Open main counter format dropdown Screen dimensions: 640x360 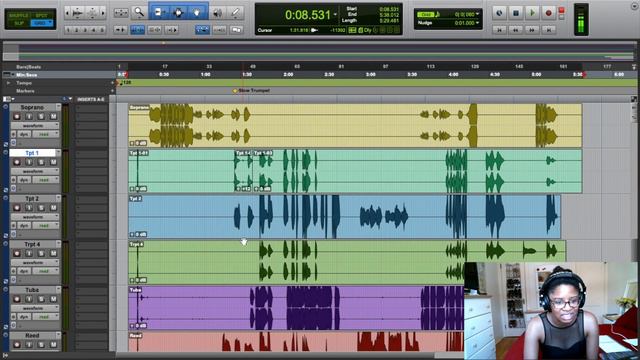pyautogui.click(x=336, y=15)
